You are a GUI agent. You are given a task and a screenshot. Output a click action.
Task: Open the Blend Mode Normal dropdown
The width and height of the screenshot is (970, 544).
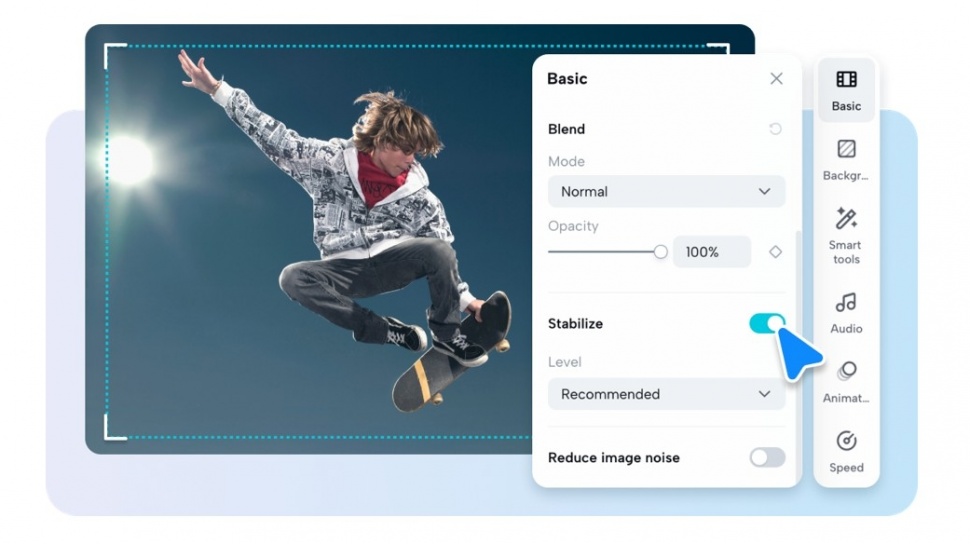tap(666, 191)
